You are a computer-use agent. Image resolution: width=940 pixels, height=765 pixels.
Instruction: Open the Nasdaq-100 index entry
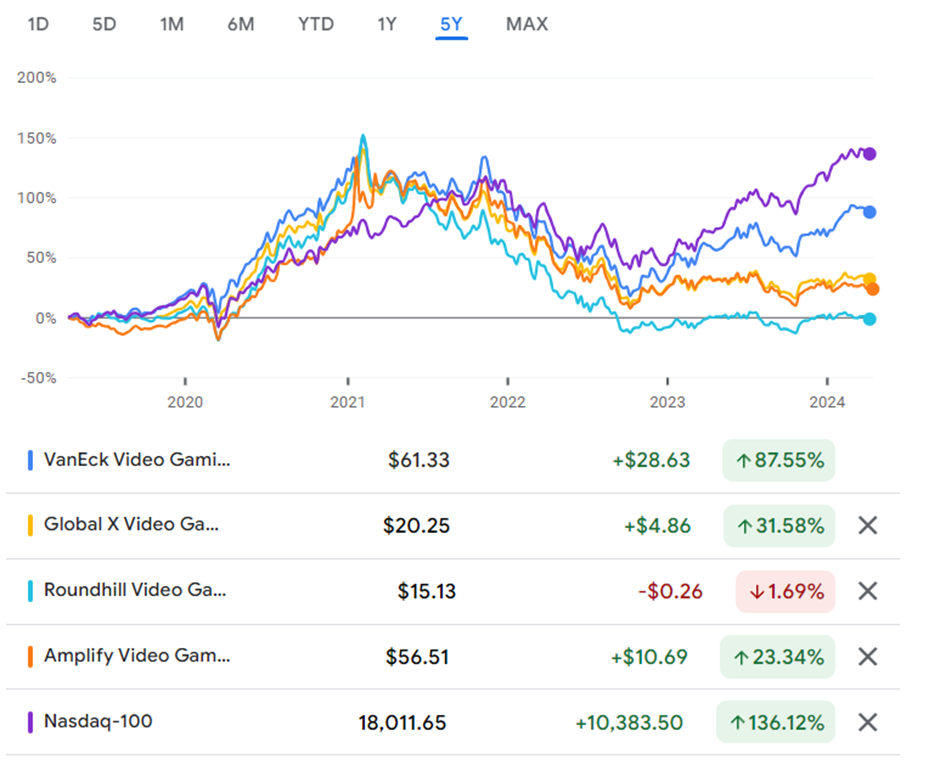coord(98,721)
